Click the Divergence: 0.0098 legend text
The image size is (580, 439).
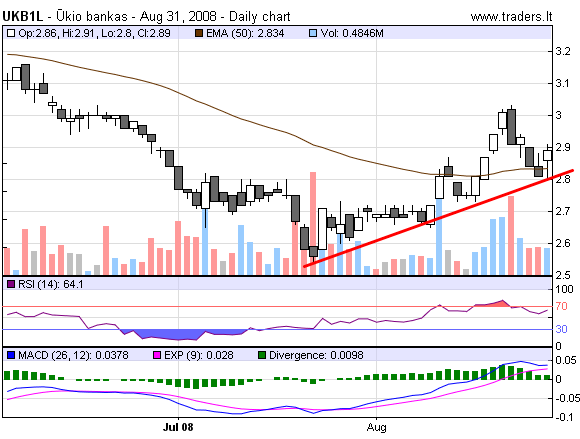(316, 355)
